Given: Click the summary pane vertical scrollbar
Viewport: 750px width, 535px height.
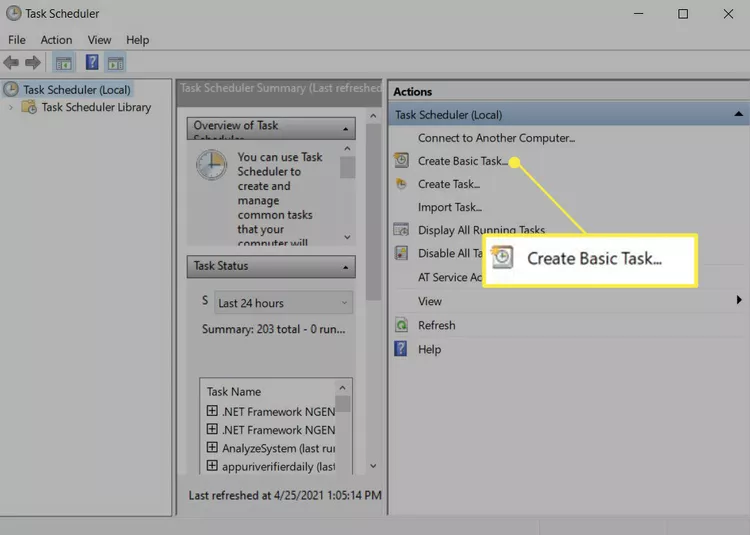Looking at the screenshot, I should pyautogui.click(x=374, y=250).
